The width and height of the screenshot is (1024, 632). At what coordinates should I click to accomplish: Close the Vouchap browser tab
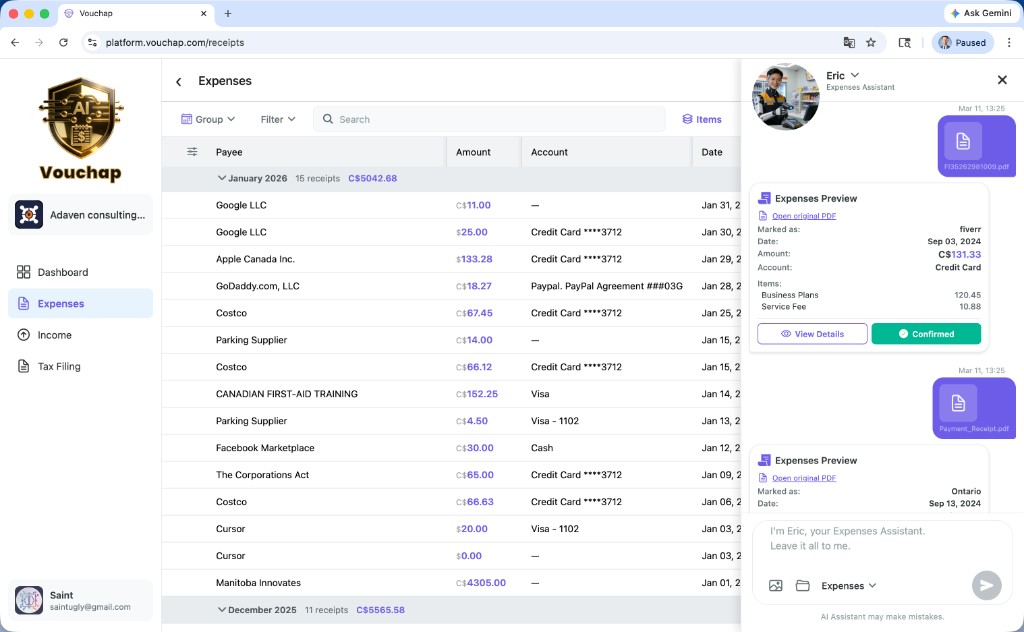[x=204, y=13]
